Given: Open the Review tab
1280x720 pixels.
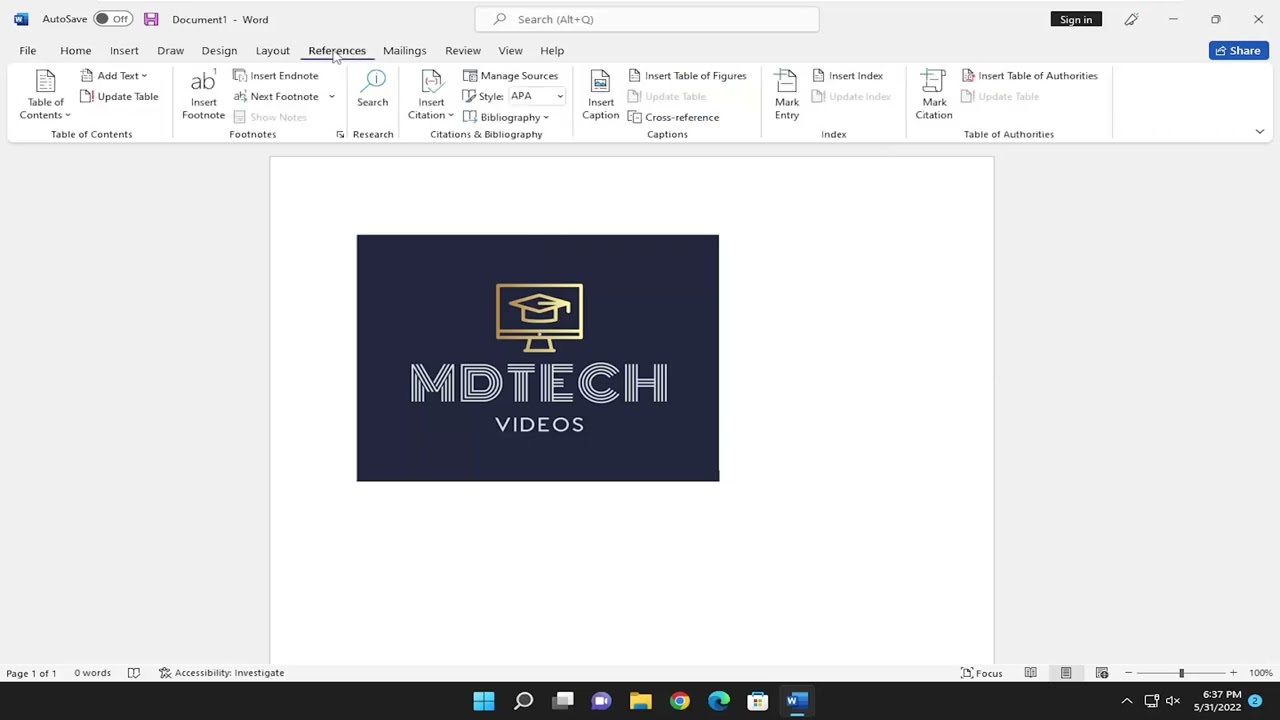Looking at the screenshot, I should click(x=463, y=50).
